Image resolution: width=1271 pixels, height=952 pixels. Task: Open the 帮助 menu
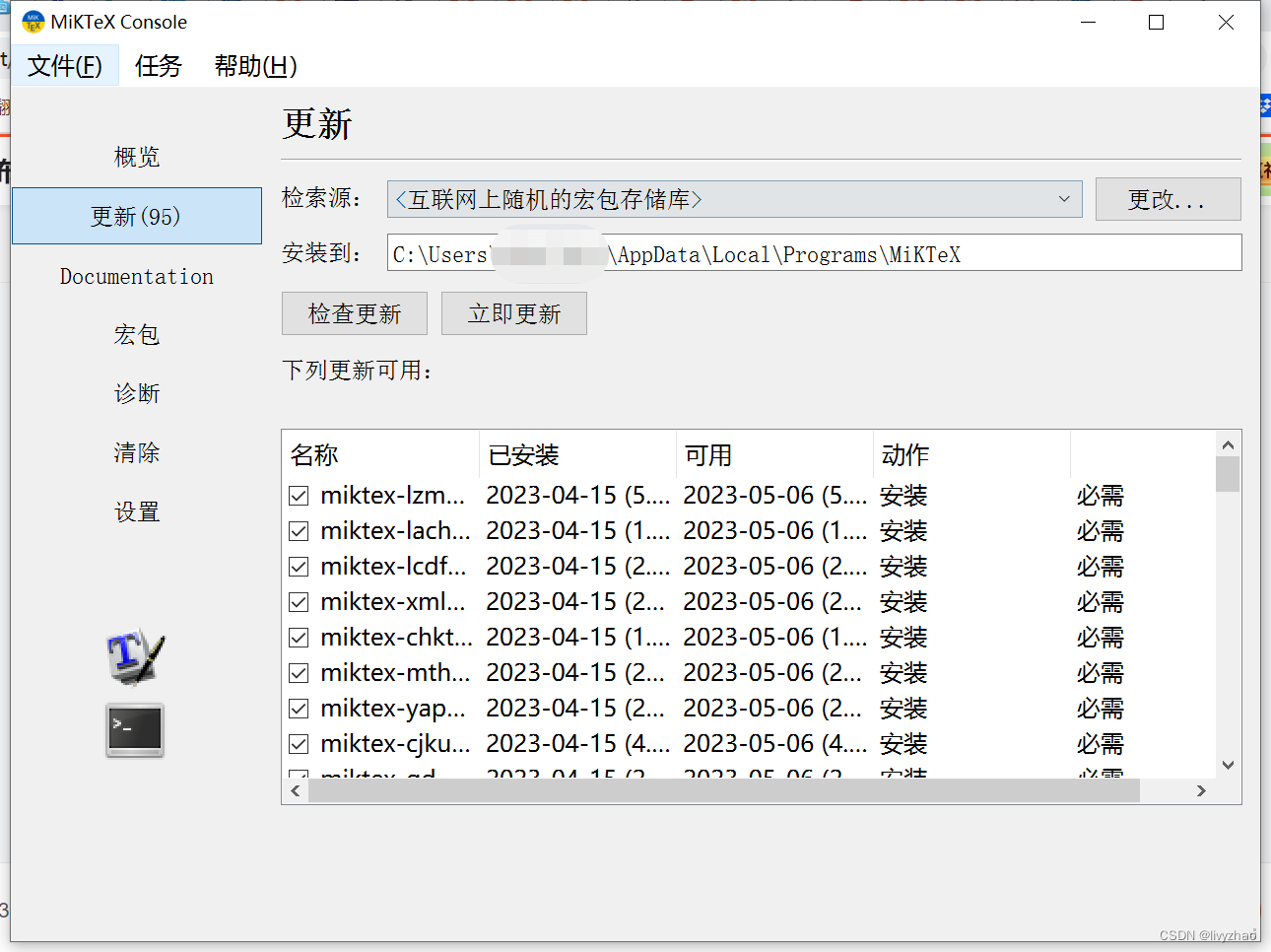[x=254, y=65]
